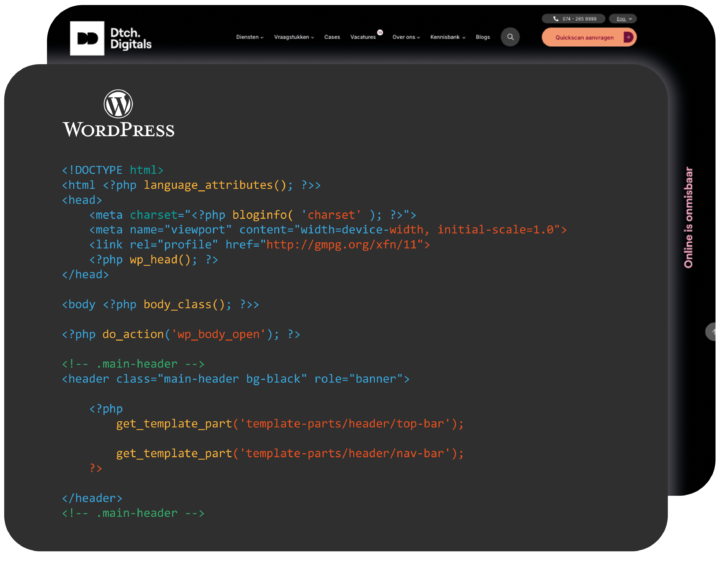
Task: Expand the Diensten menu
Action: pyautogui.click(x=249, y=37)
